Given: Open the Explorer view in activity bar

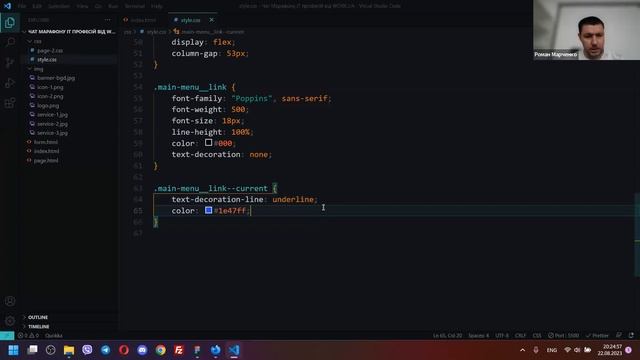Looking at the screenshot, I should tap(10, 23).
